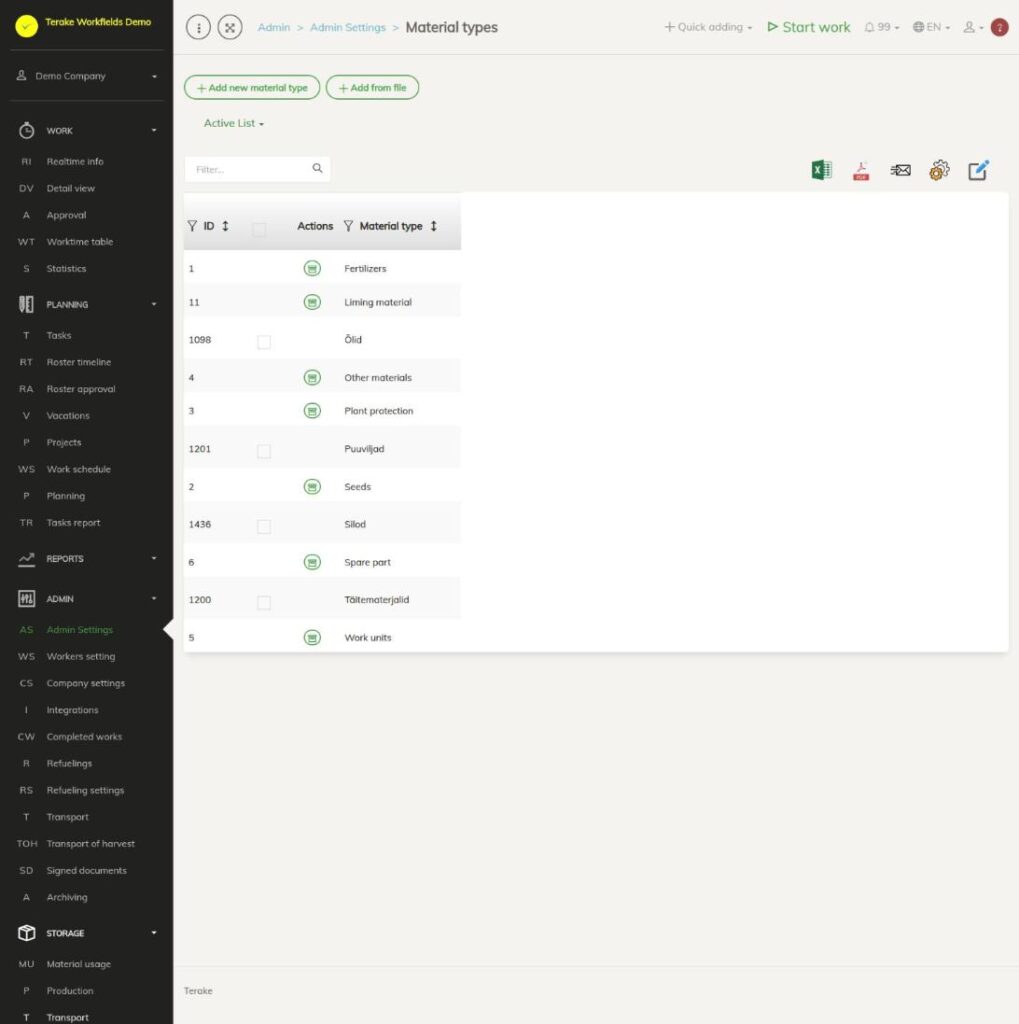
Task: Go to Roster timeline page
Action: [x=78, y=362]
